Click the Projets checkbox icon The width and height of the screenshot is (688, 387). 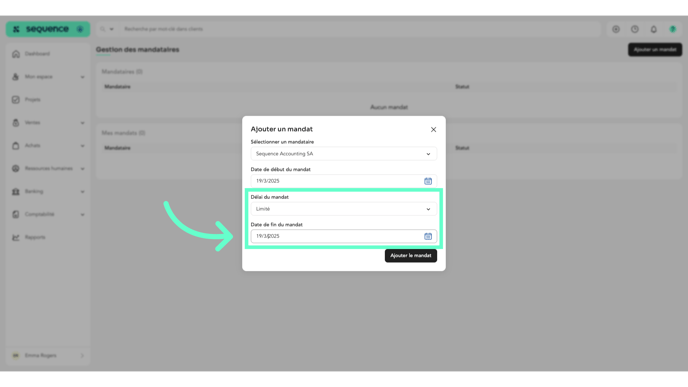click(x=16, y=100)
